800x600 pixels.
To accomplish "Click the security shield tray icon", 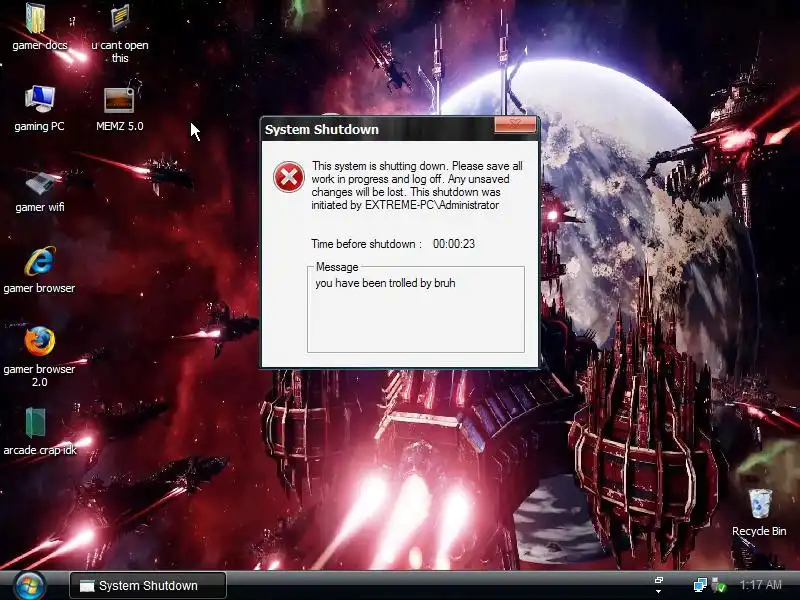I will pyautogui.click(x=718, y=585).
